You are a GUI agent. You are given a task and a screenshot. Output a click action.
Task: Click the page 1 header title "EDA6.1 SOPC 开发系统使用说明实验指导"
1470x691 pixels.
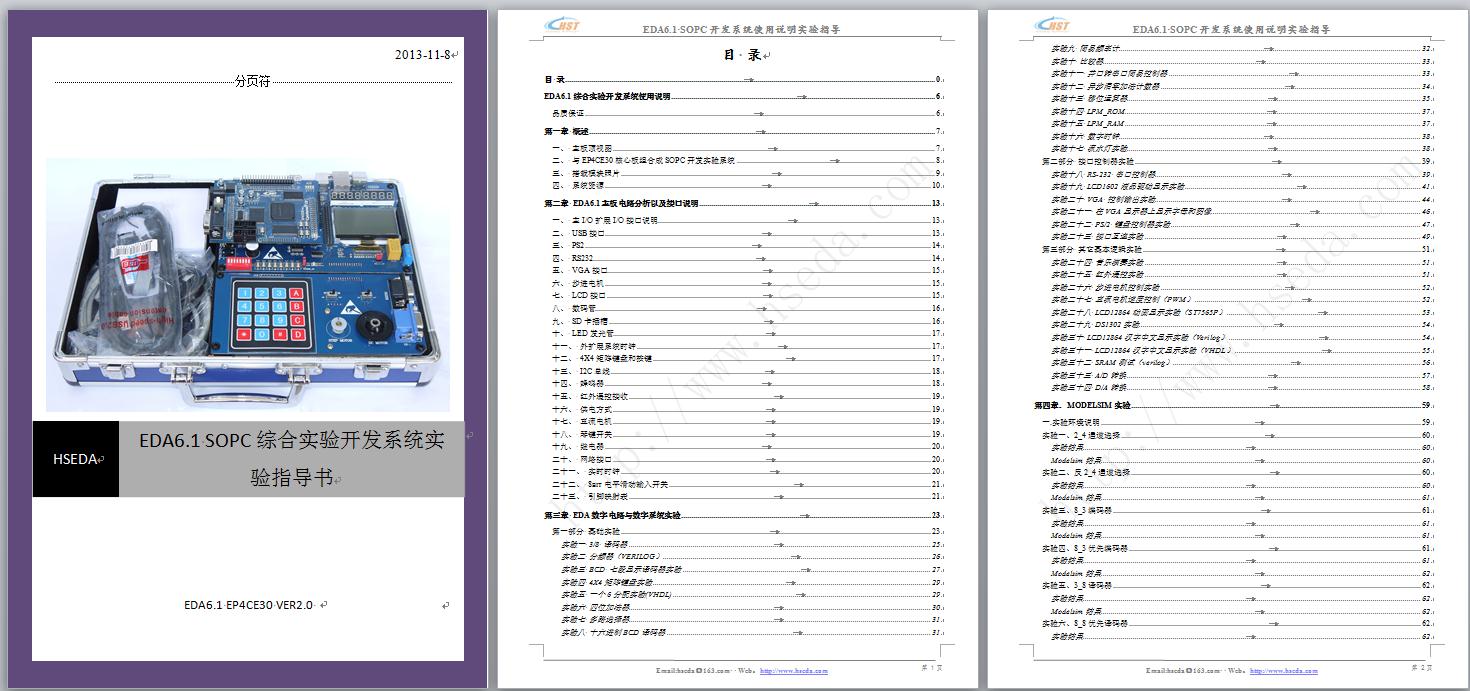tap(744, 29)
